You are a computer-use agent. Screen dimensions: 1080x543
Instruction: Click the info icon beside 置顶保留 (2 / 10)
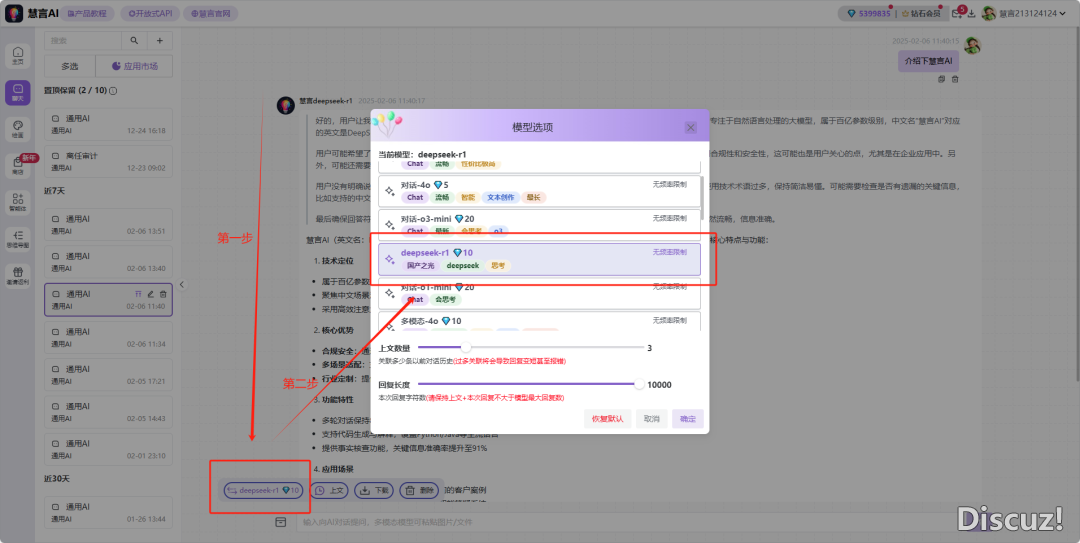point(114,91)
